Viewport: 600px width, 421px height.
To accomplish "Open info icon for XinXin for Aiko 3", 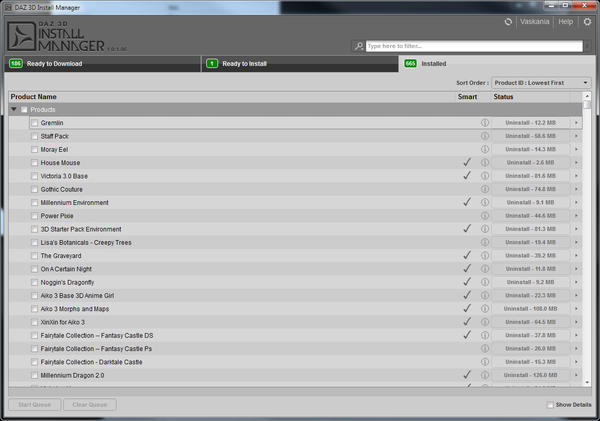I will pos(485,322).
